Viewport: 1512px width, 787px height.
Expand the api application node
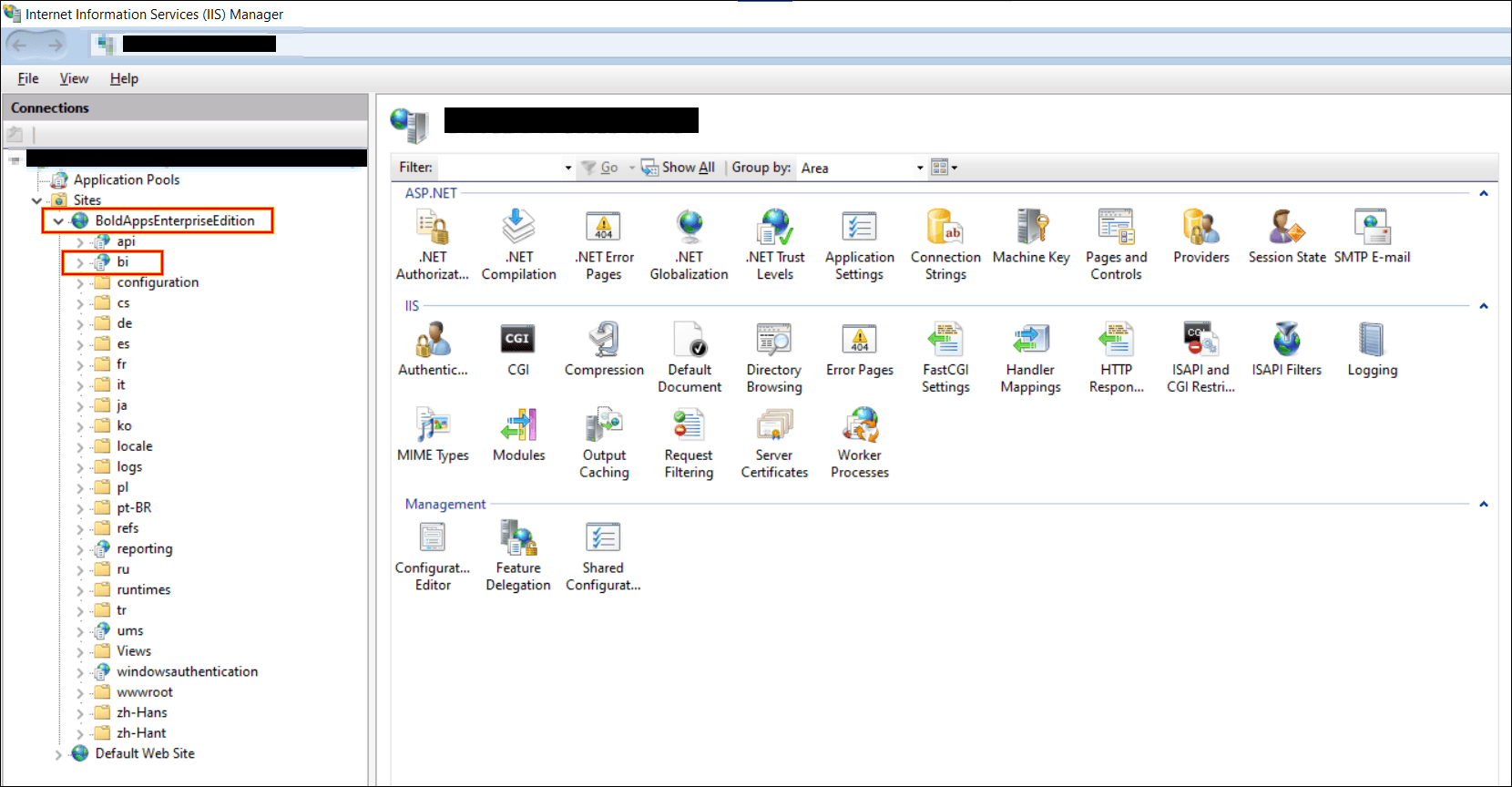click(80, 242)
